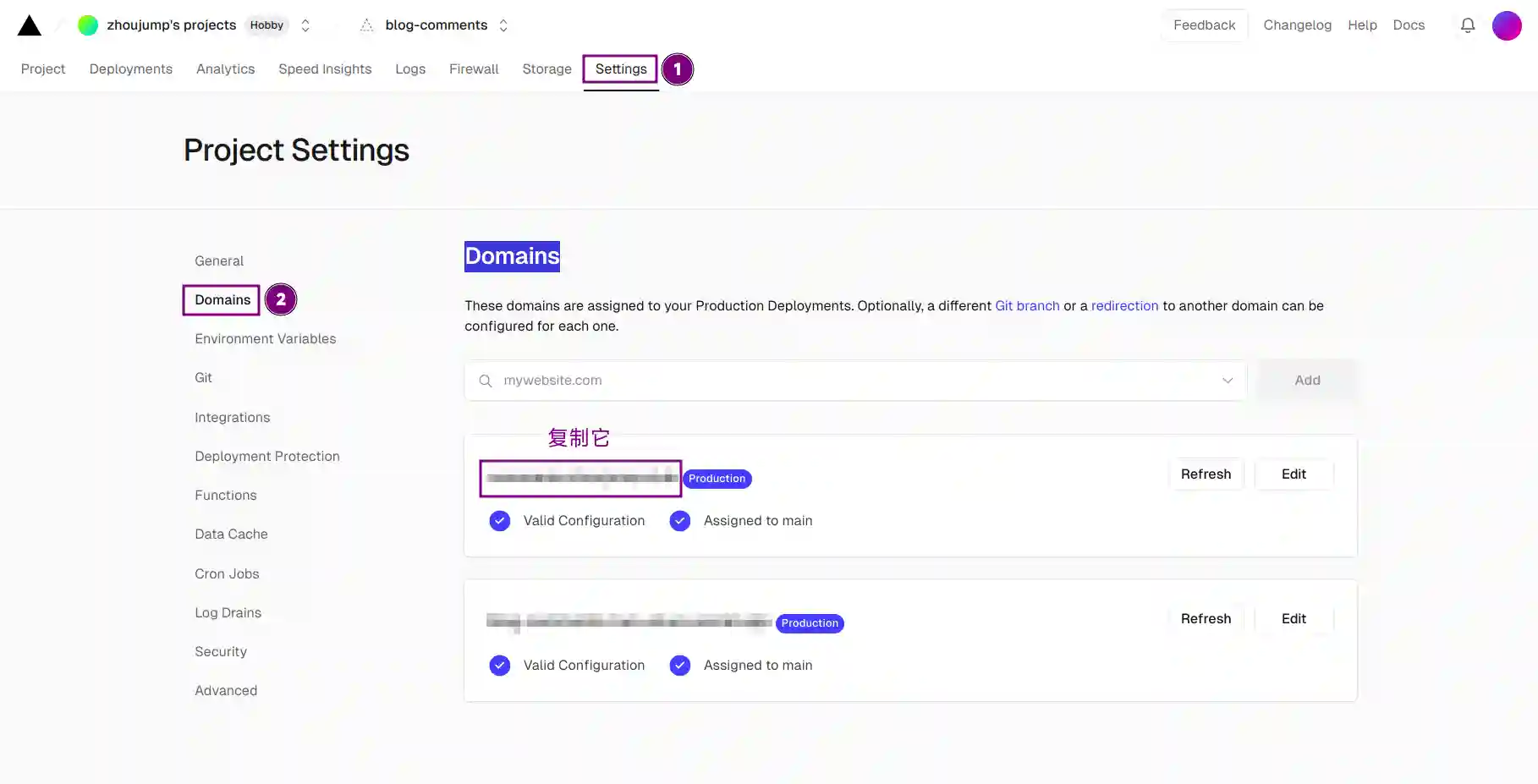Click the Hobby plan badge
Screen dimensions: 1538x784
[266, 25]
